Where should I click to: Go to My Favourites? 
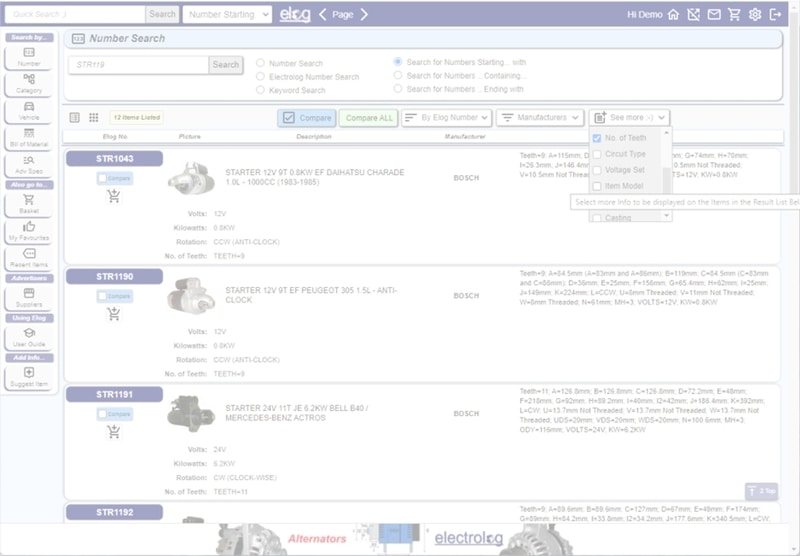tap(29, 232)
